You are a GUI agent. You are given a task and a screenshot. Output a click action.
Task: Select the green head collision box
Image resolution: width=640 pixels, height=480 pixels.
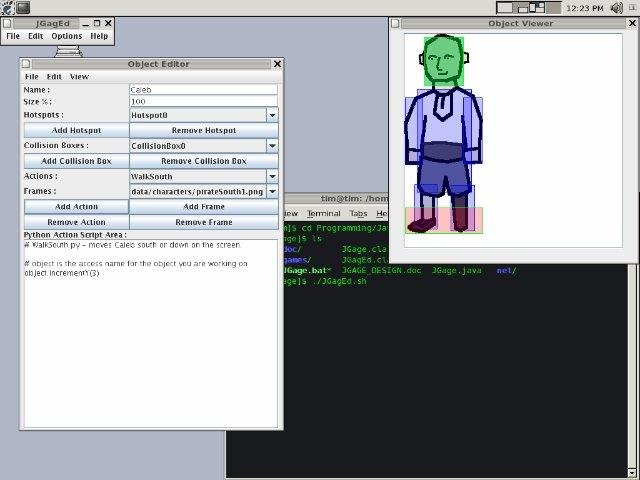[444, 62]
